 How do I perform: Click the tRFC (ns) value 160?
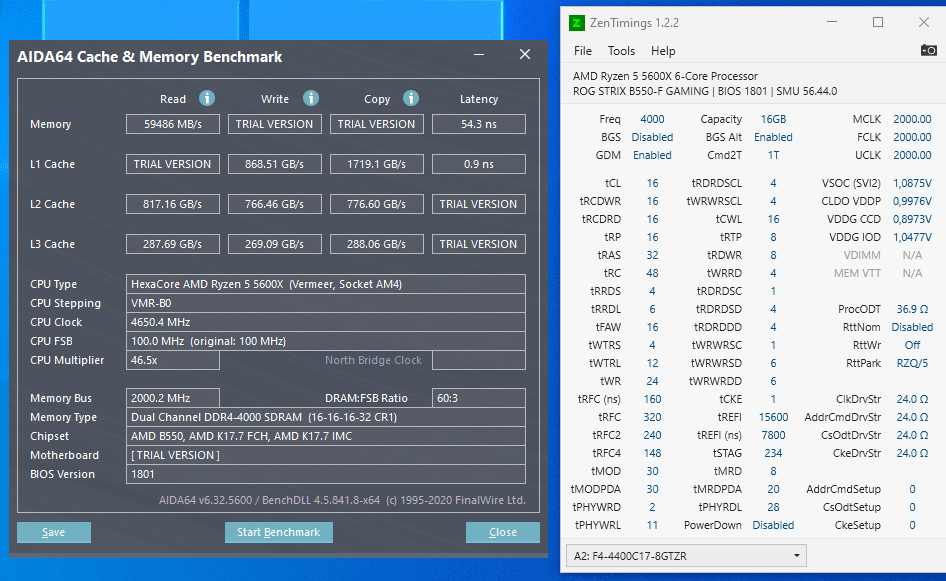coord(652,399)
